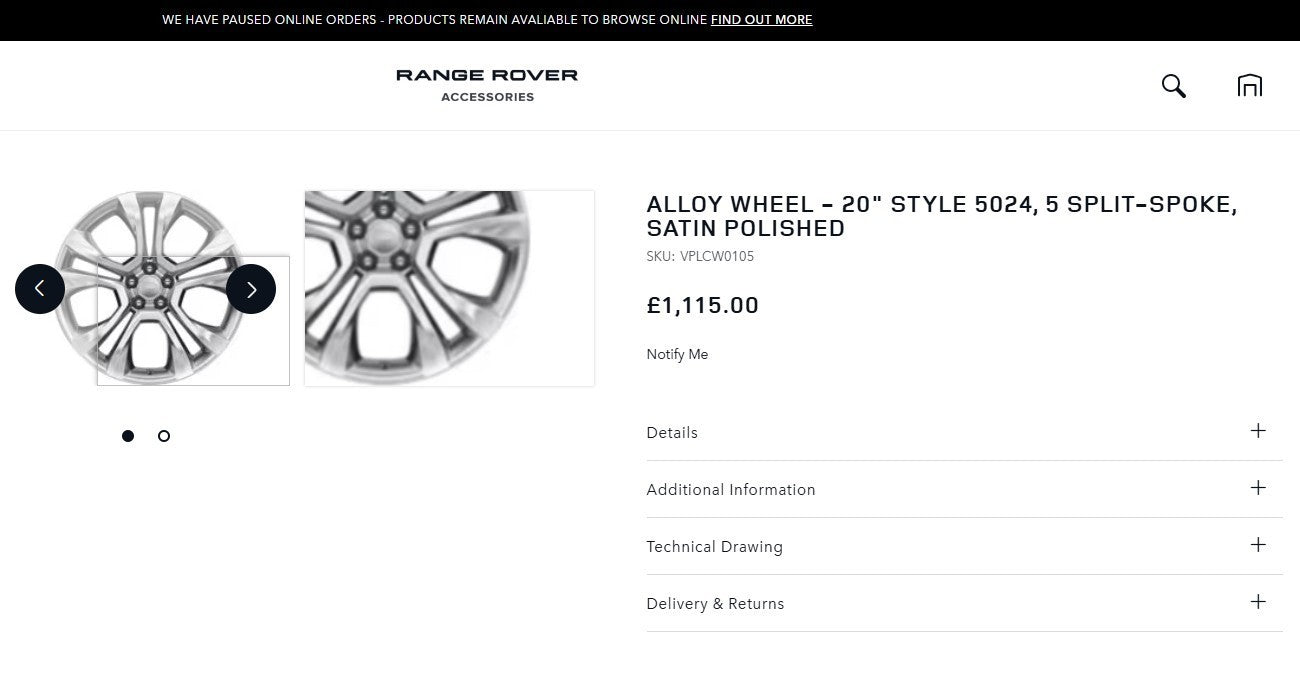
Task: Expand Technical Drawing section
Action: (x=714, y=547)
